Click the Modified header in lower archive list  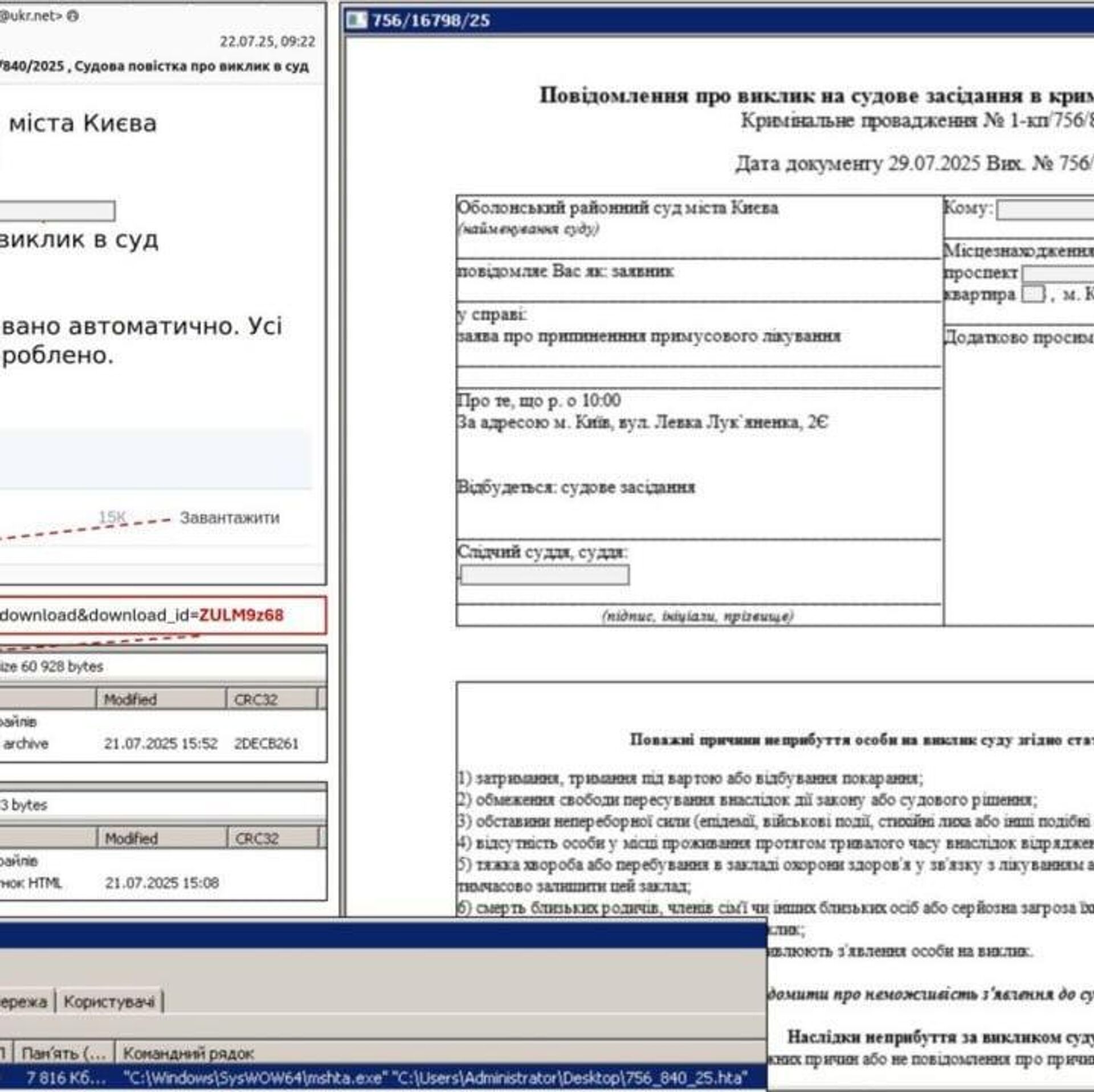[x=162, y=838]
